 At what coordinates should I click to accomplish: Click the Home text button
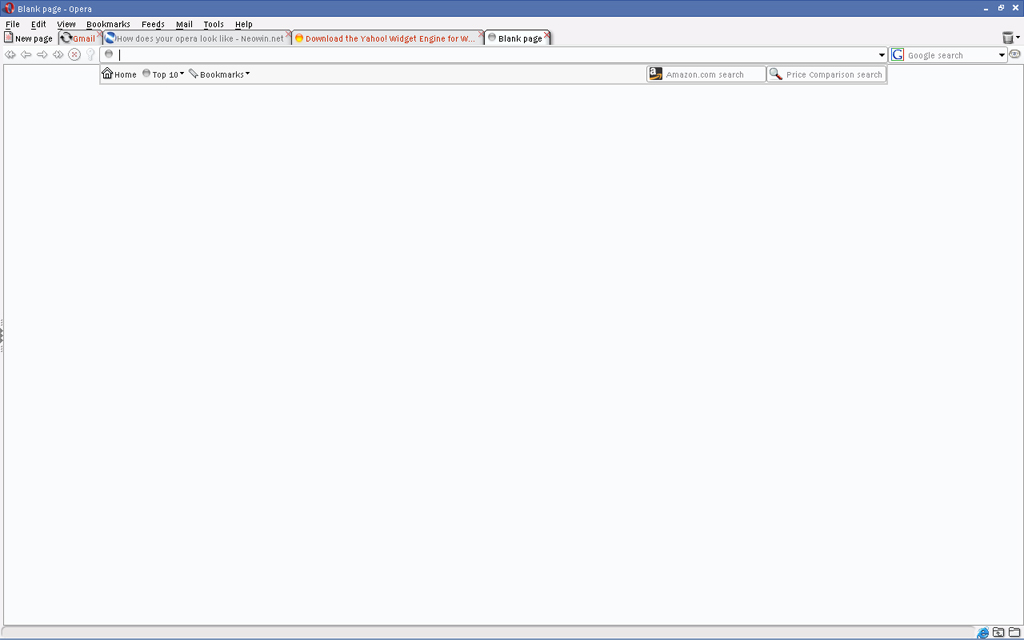125,74
